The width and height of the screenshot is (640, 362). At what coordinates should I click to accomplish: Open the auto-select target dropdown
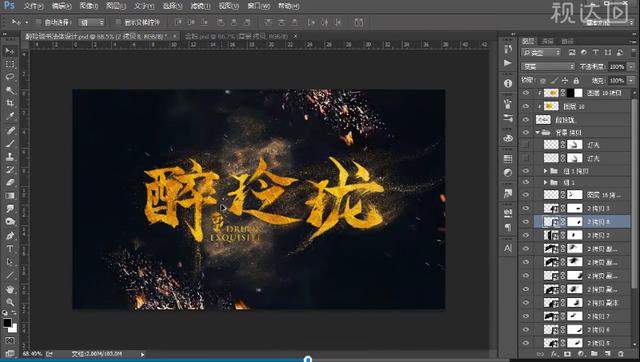[x=91, y=22]
